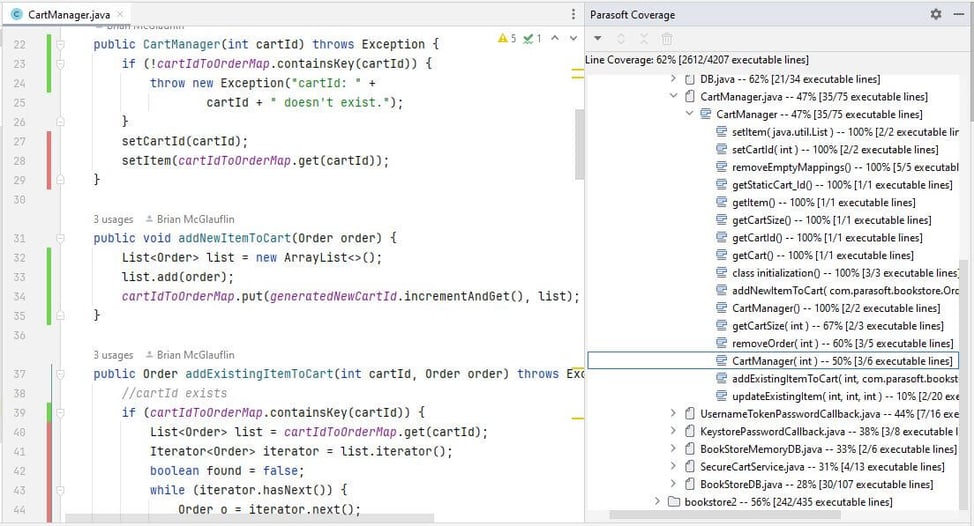
Task: Click the method icon beside setCartId( int )
Action: coord(721,149)
